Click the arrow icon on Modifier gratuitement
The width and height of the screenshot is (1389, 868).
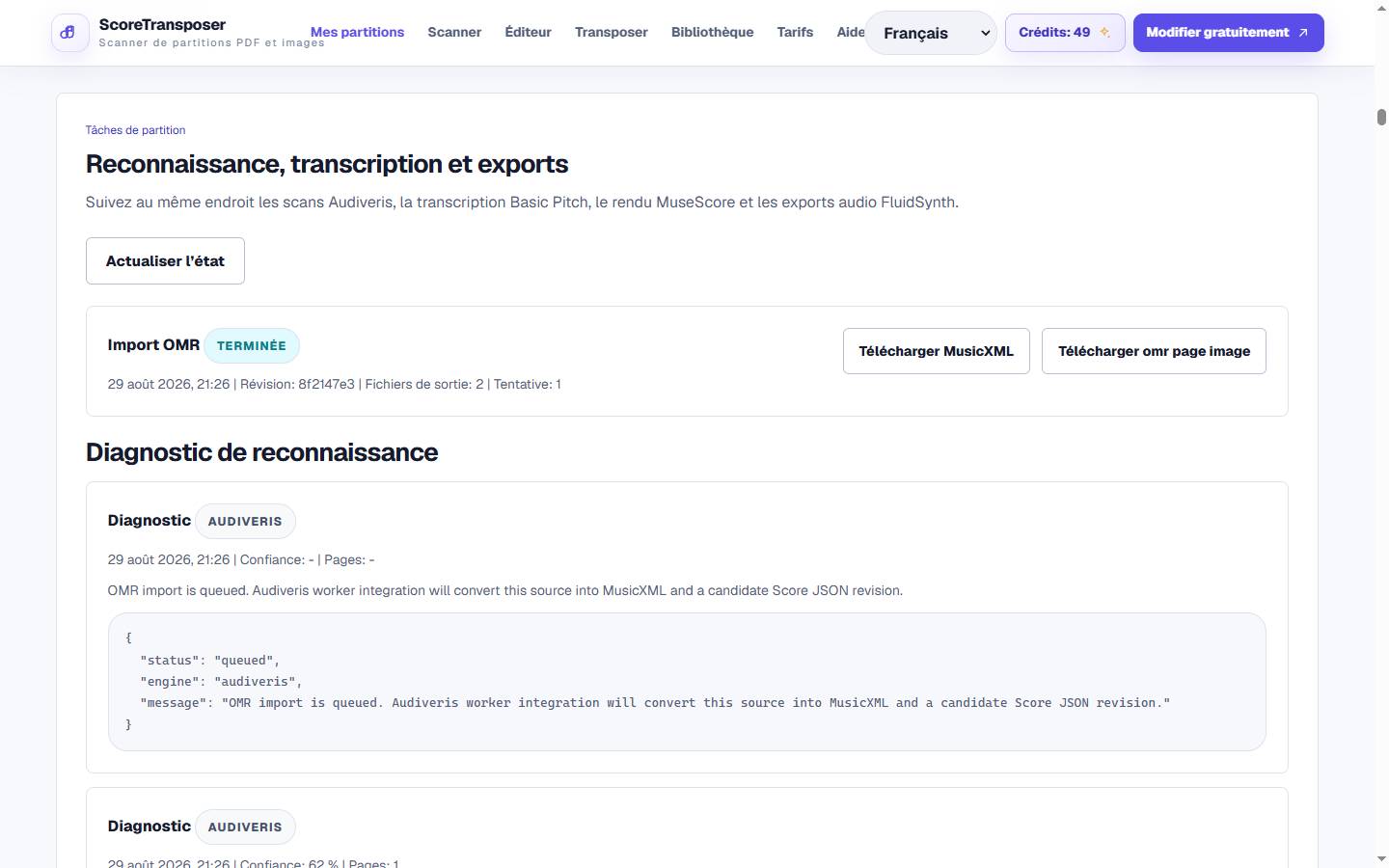point(1303,33)
